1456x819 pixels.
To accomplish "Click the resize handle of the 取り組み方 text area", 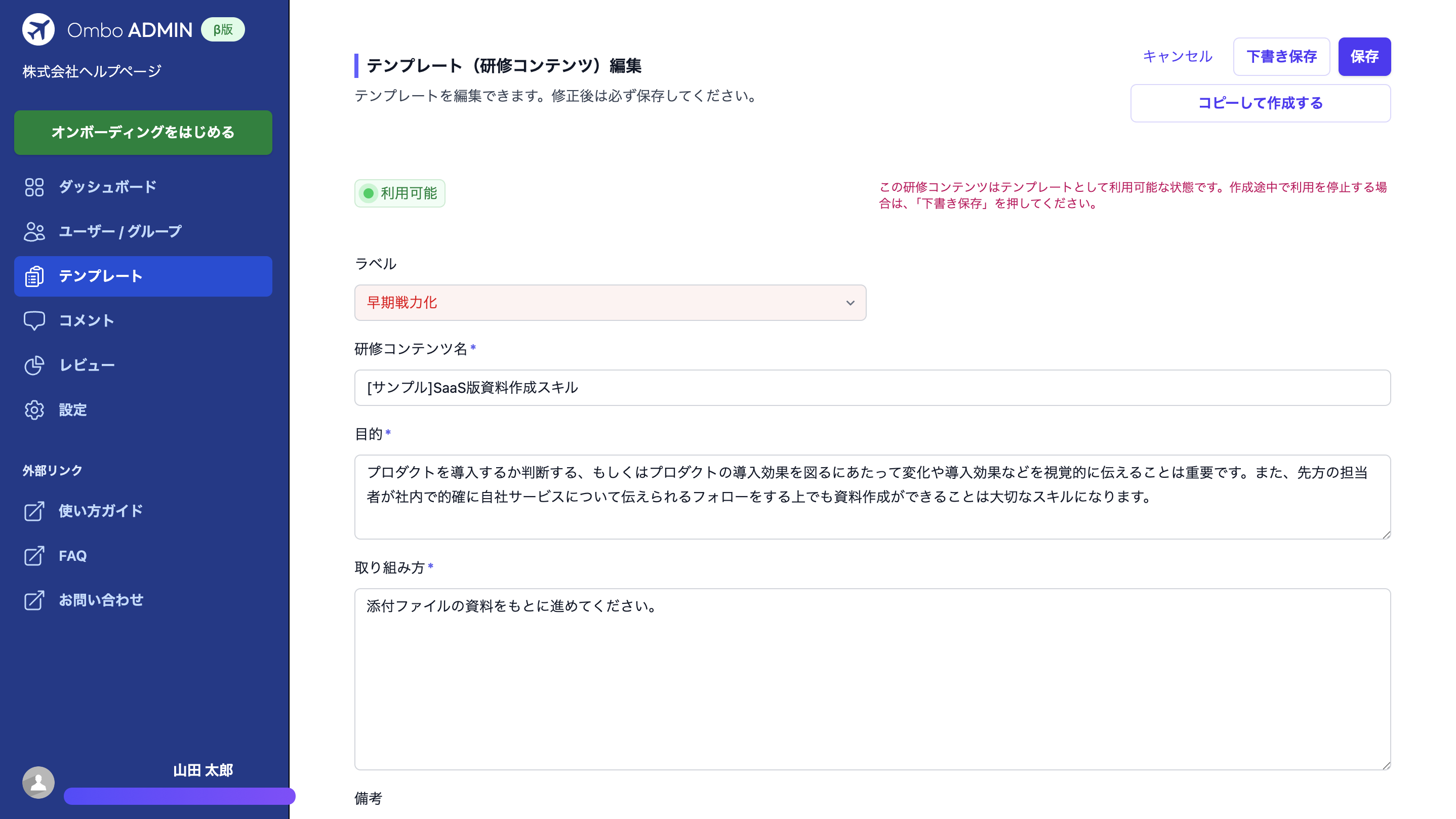I will 1386,765.
